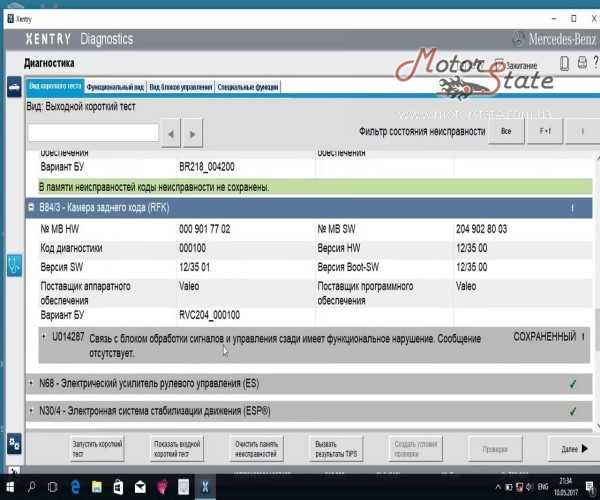Open the vehicle car icon in left sidebar
The image size is (600, 500).
(x=14, y=87)
